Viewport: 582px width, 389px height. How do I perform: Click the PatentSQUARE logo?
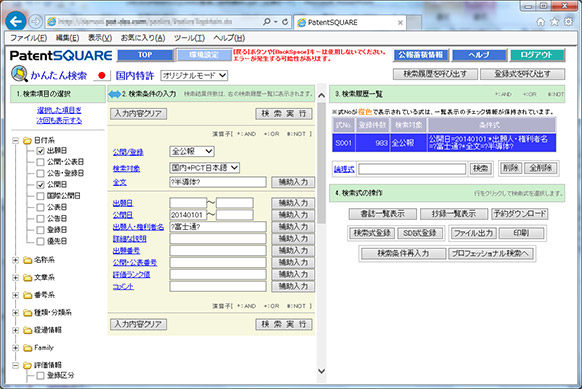tap(61, 55)
